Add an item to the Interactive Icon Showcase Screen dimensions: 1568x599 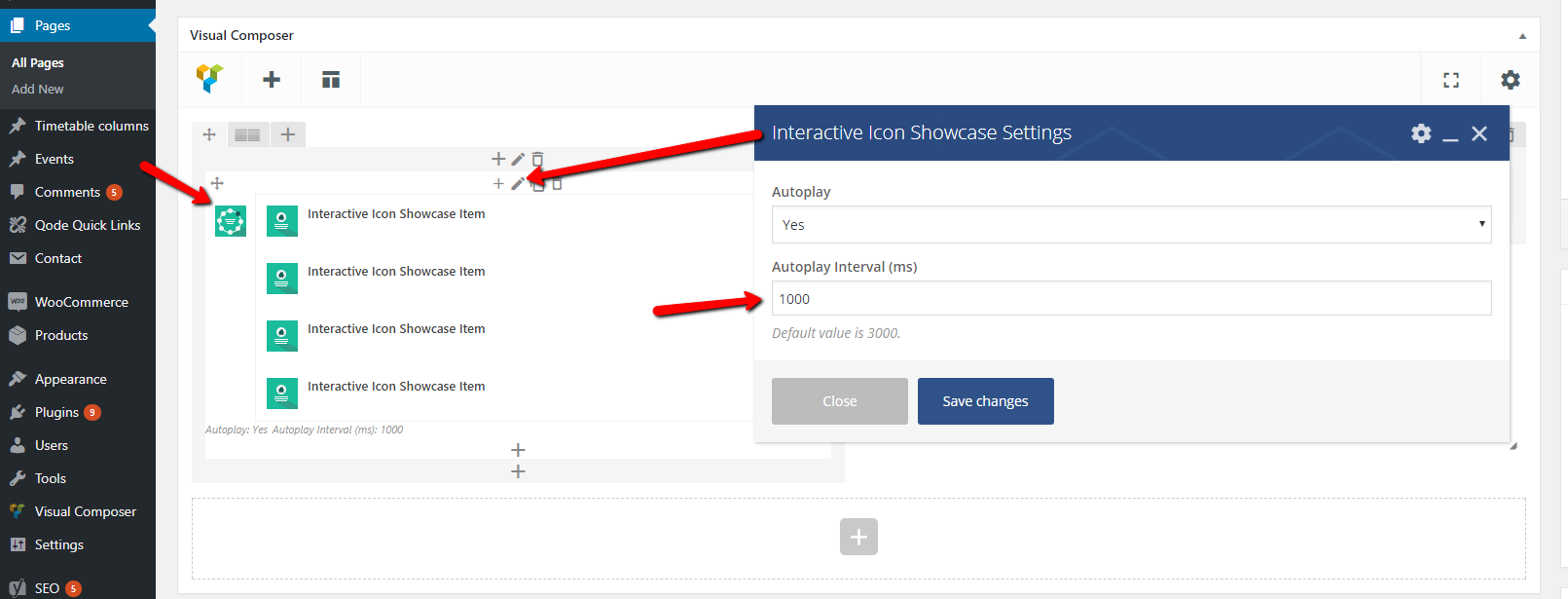(498, 183)
